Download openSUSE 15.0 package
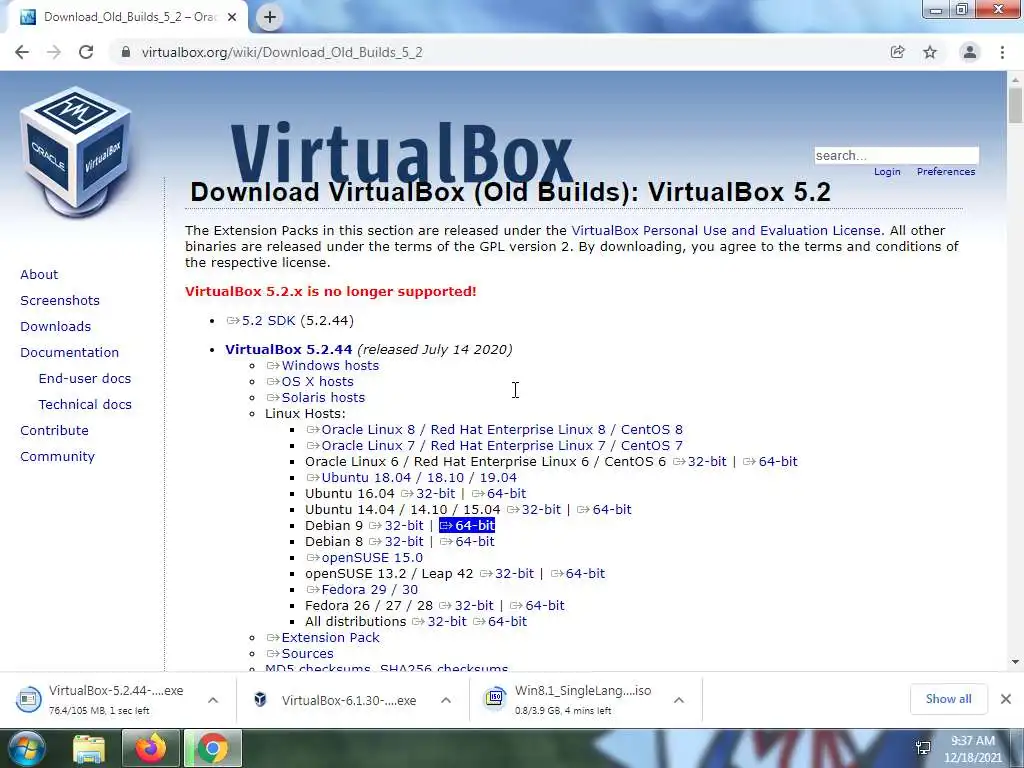 [x=365, y=558]
